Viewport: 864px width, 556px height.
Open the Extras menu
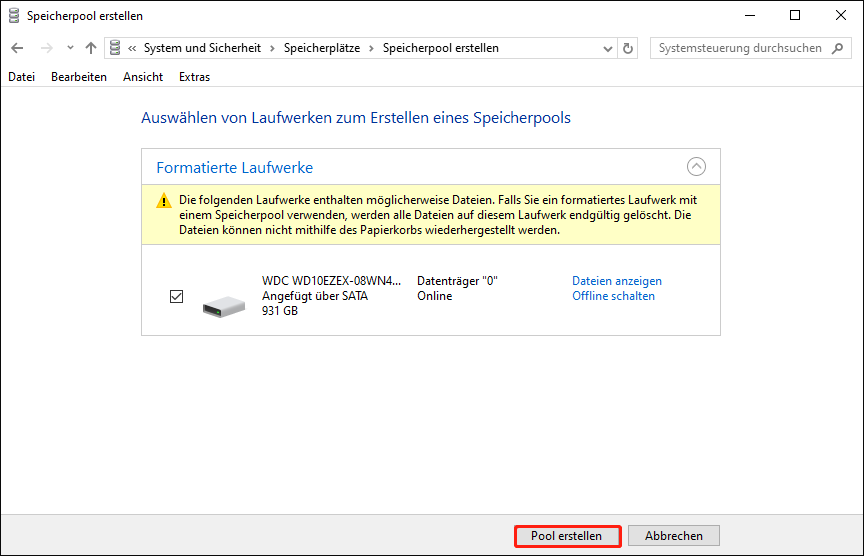194,77
